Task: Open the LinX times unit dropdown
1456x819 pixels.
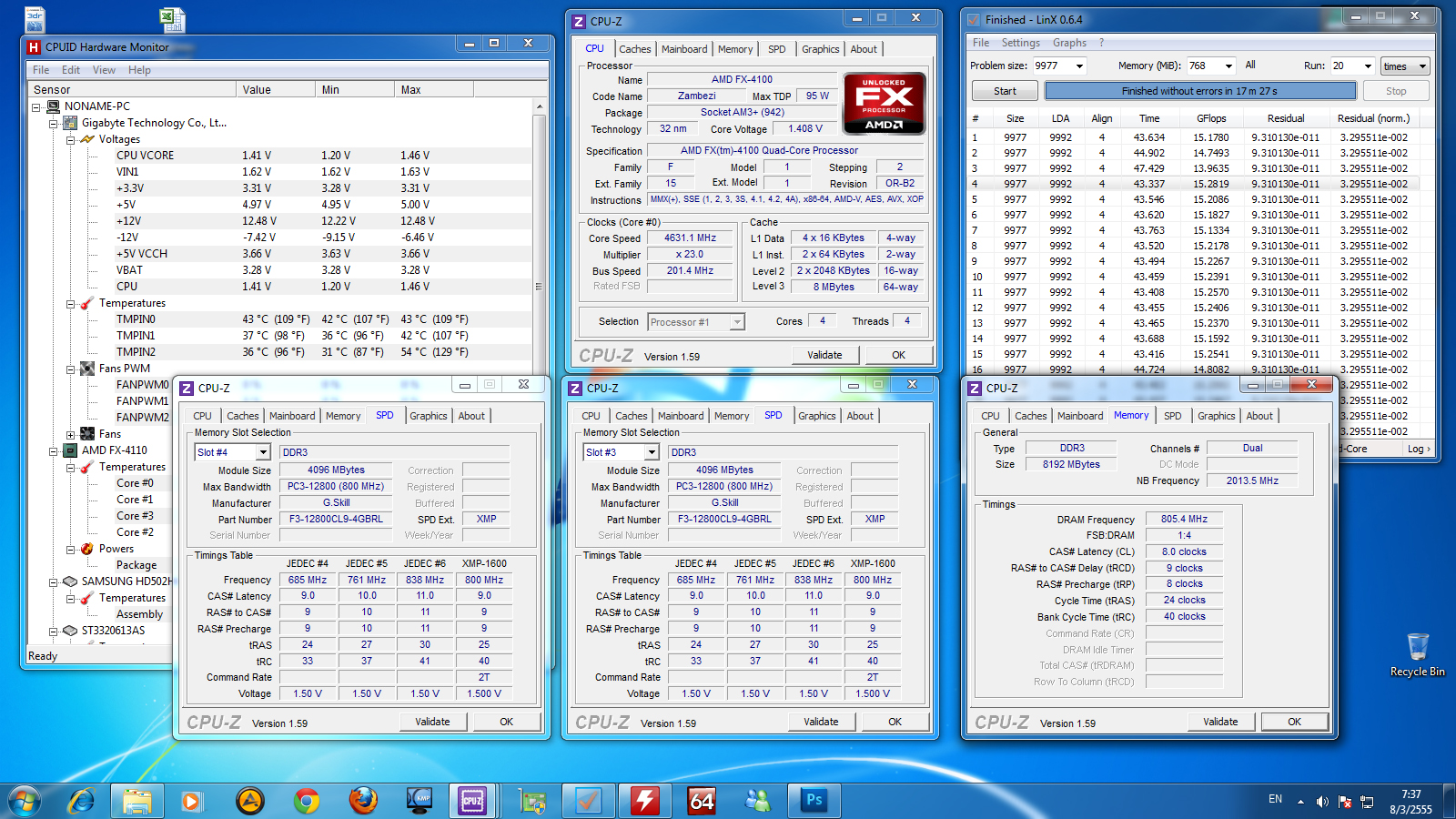Action: pyautogui.click(x=1405, y=66)
